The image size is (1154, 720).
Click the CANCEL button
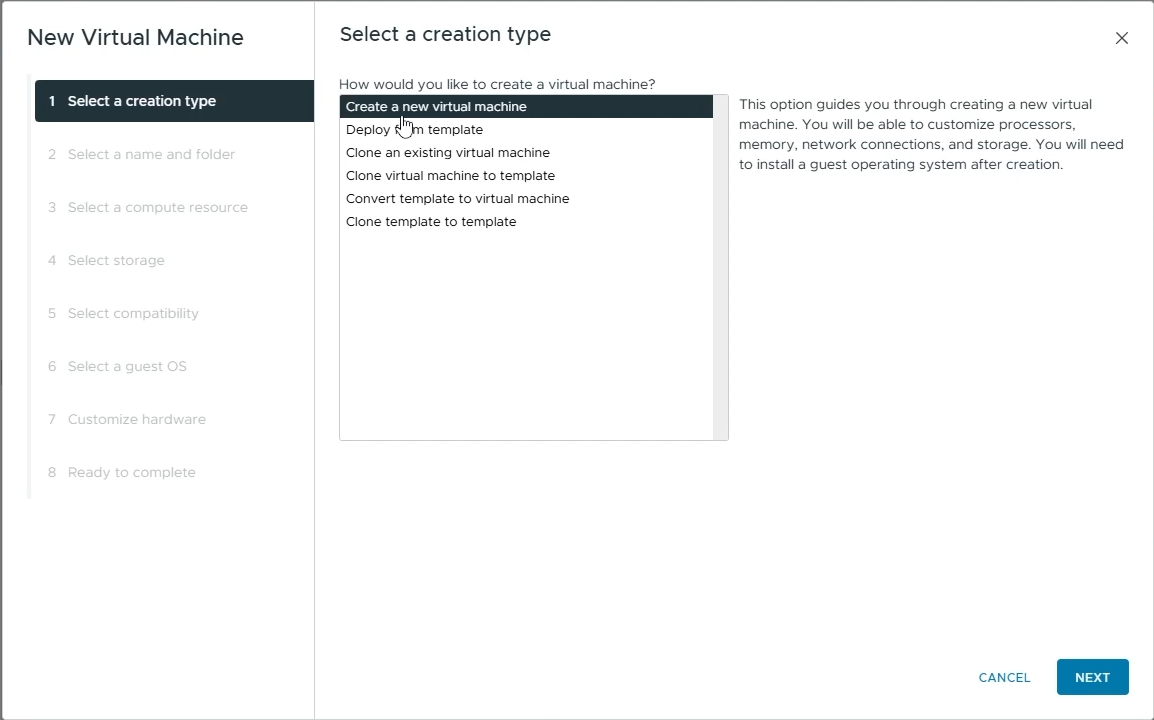click(x=1004, y=677)
